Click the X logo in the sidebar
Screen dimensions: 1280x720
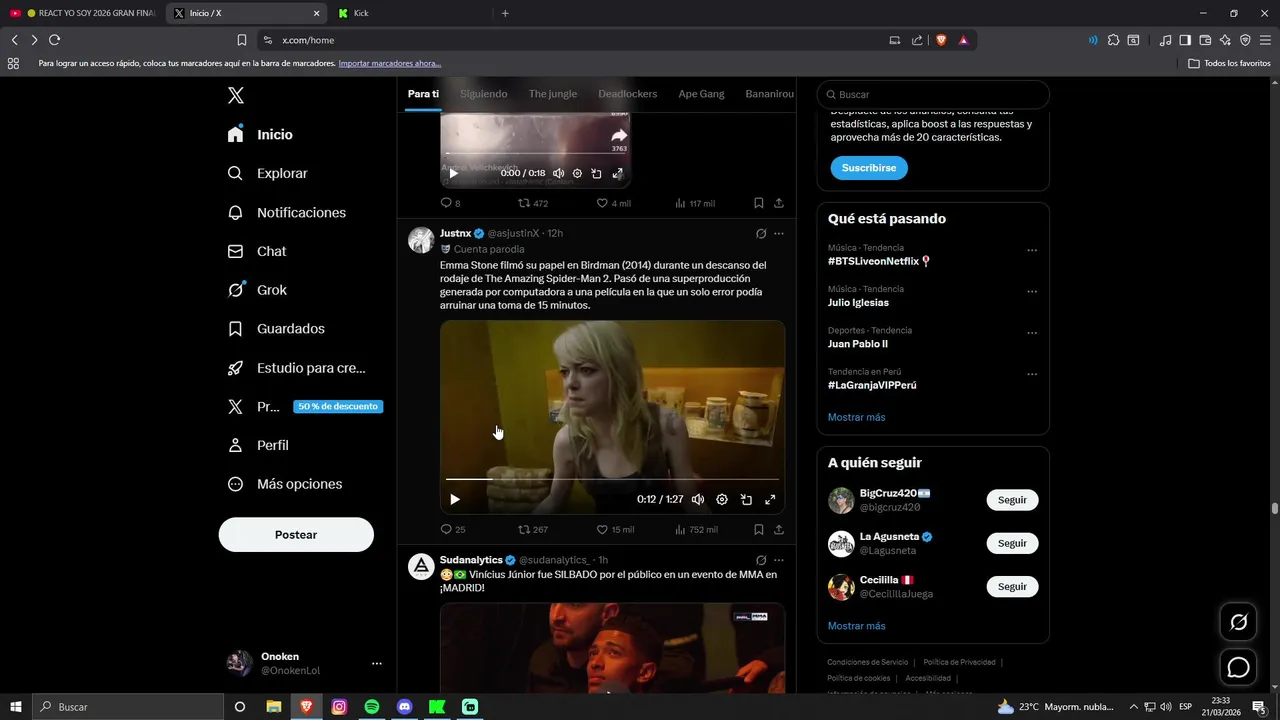(235, 96)
